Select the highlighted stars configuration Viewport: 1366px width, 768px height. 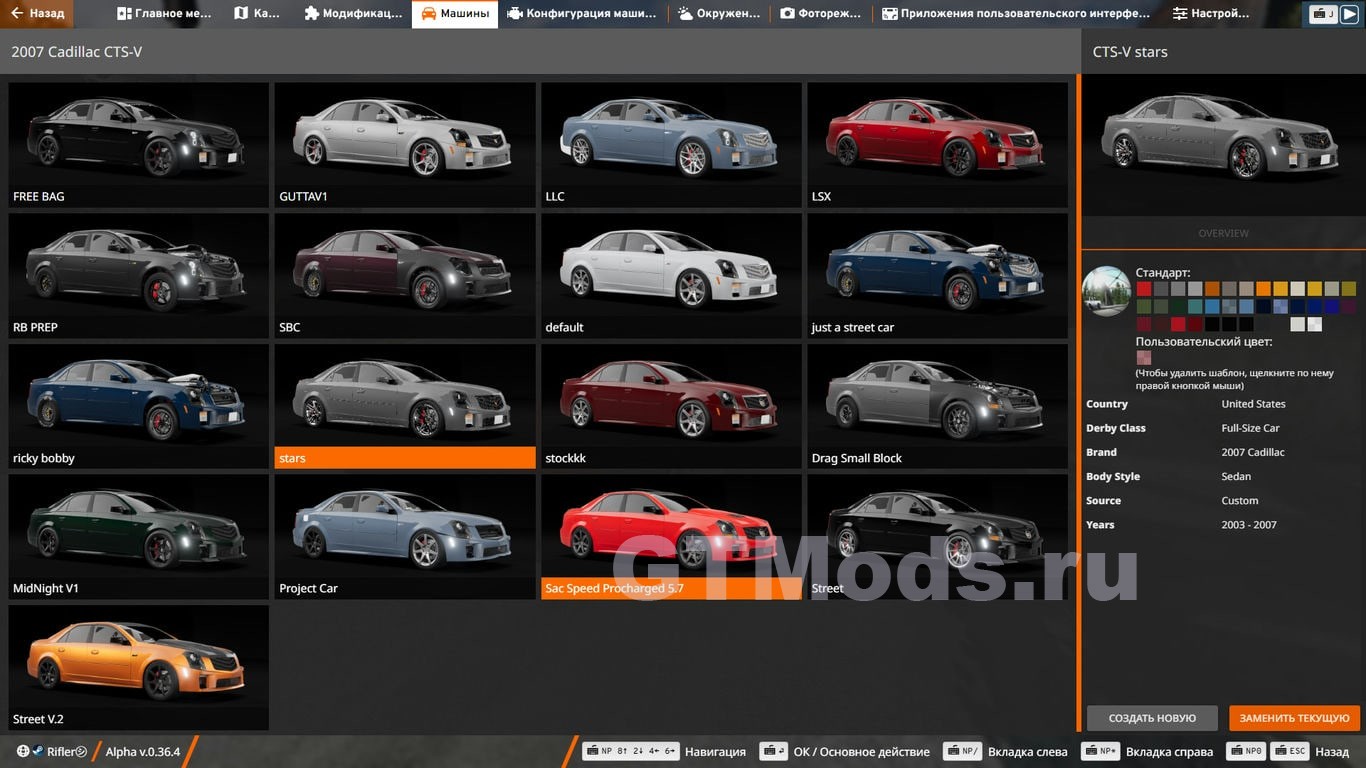(x=405, y=407)
